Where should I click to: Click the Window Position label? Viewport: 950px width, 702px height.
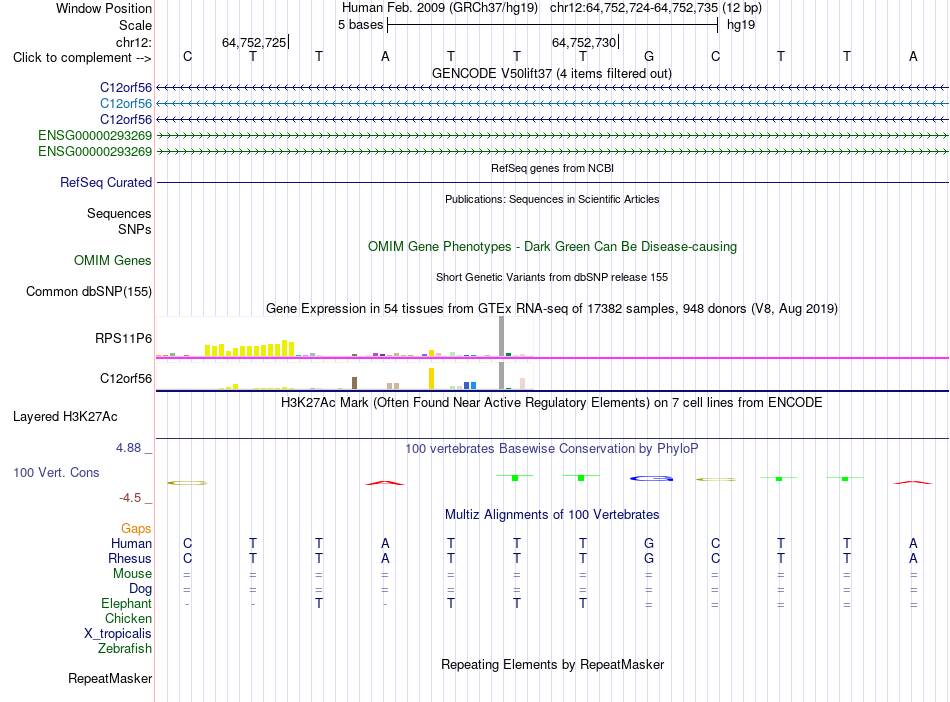[104, 8]
